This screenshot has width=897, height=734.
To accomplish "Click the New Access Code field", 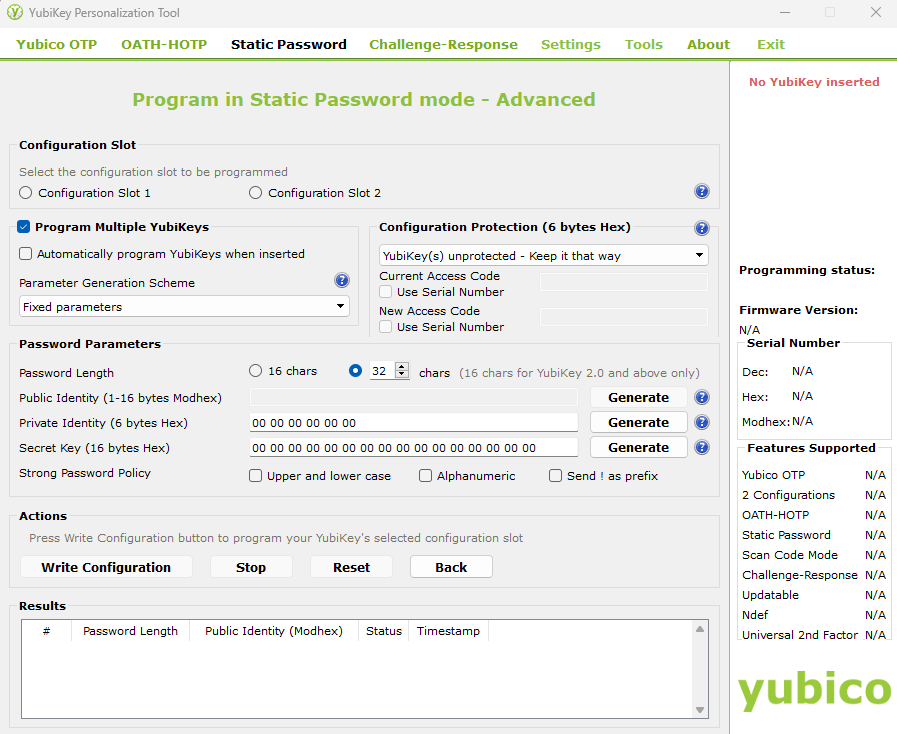I will [624, 317].
